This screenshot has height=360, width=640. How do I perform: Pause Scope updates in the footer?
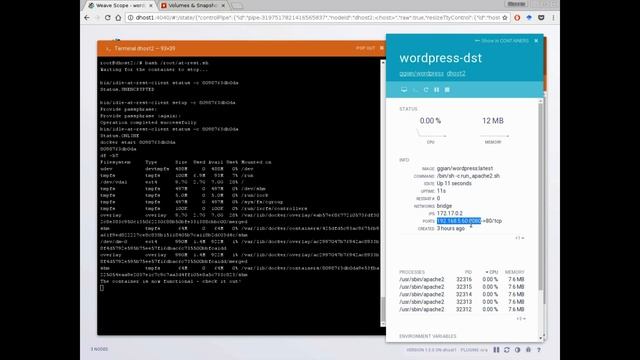[496, 350]
